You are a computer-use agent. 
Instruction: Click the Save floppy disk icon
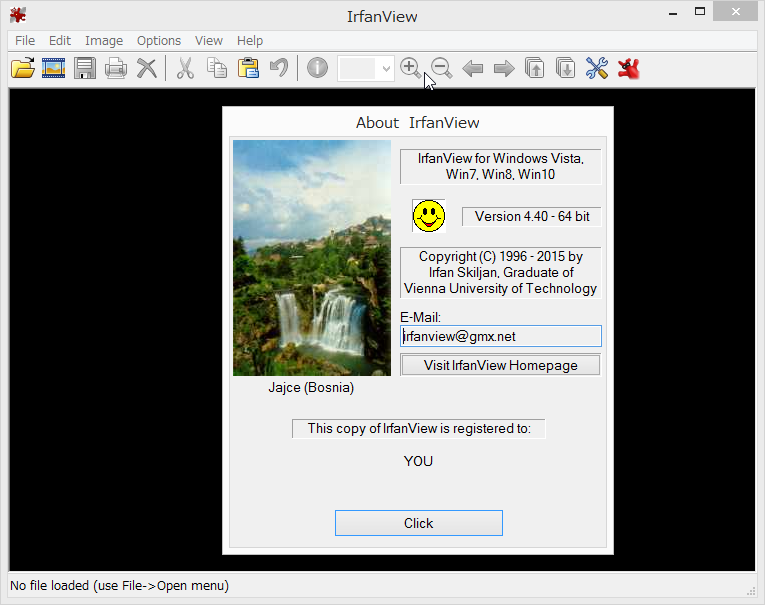[85, 68]
